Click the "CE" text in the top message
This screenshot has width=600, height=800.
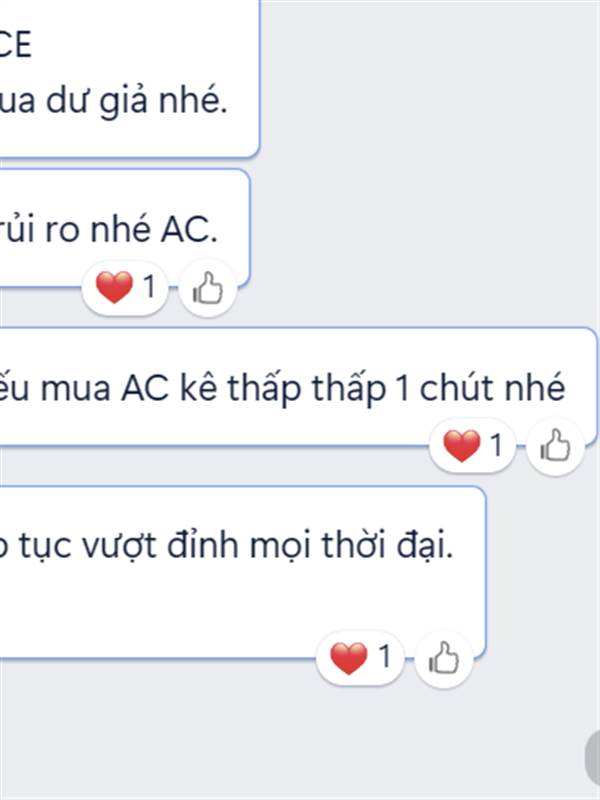click(15, 45)
